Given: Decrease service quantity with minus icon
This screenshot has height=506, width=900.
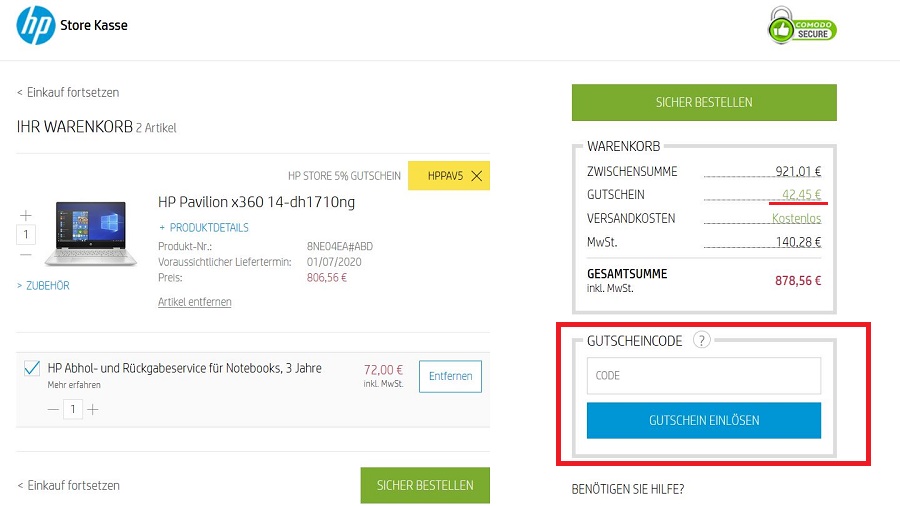Looking at the screenshot, I should (x=53, y=410).
